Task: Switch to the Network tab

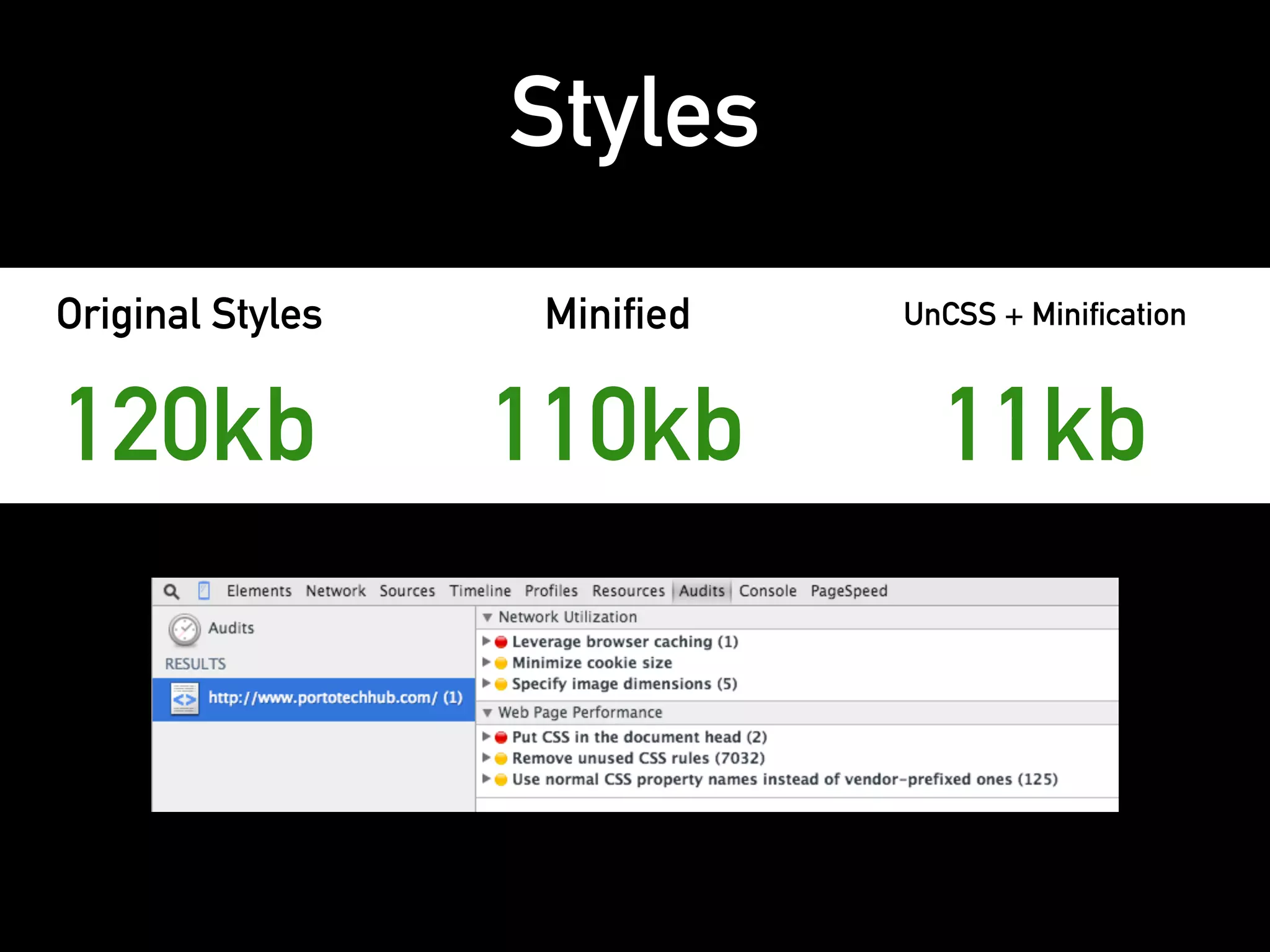Action: (x=335, y=591)
